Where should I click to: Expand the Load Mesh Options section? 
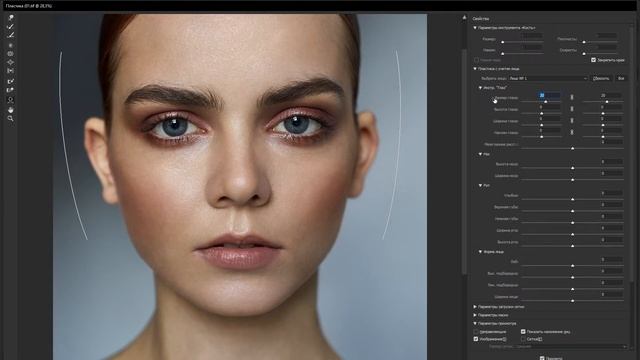point(475,307)
